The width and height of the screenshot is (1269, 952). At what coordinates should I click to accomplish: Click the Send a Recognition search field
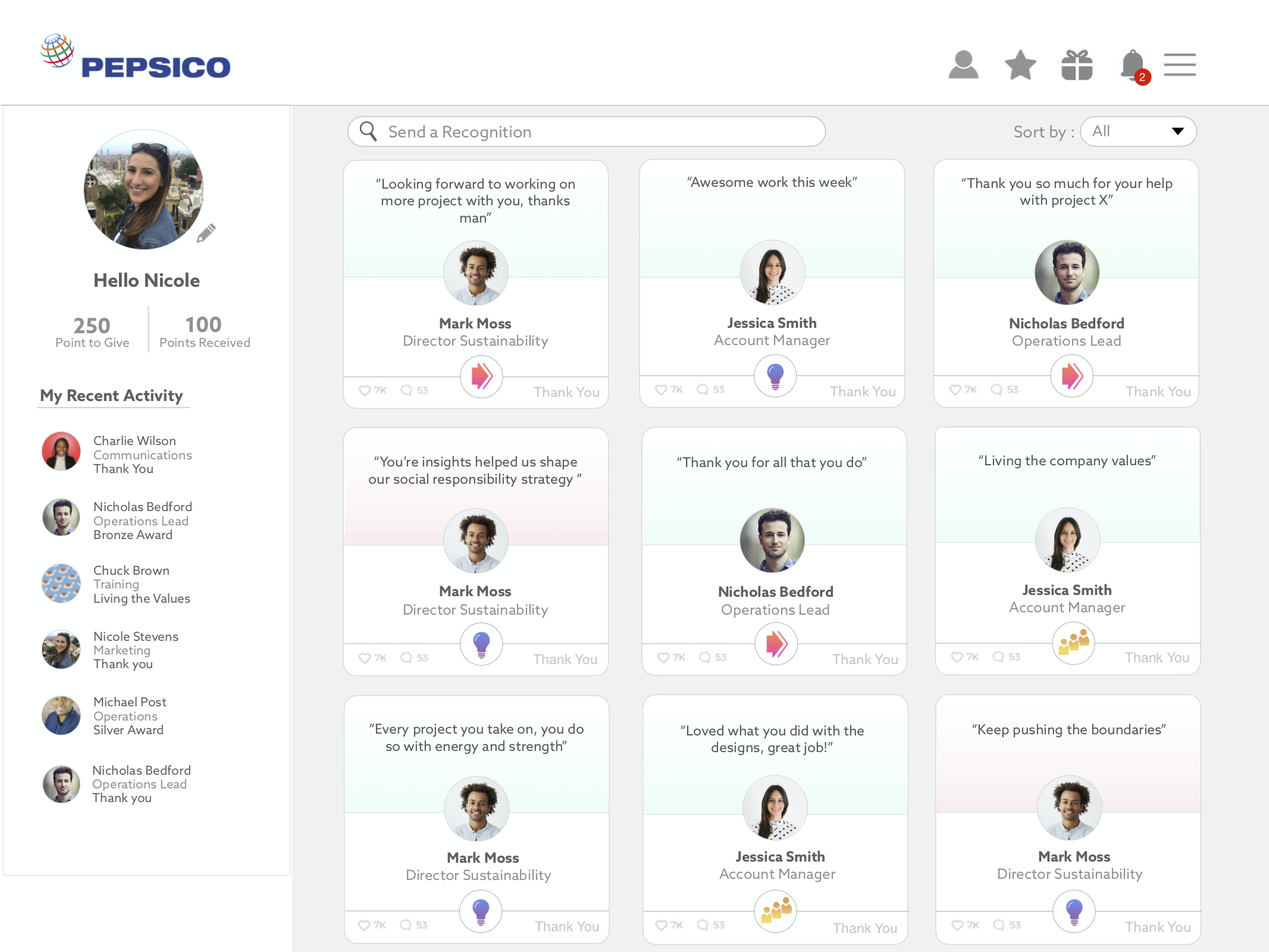click(587, 131)
